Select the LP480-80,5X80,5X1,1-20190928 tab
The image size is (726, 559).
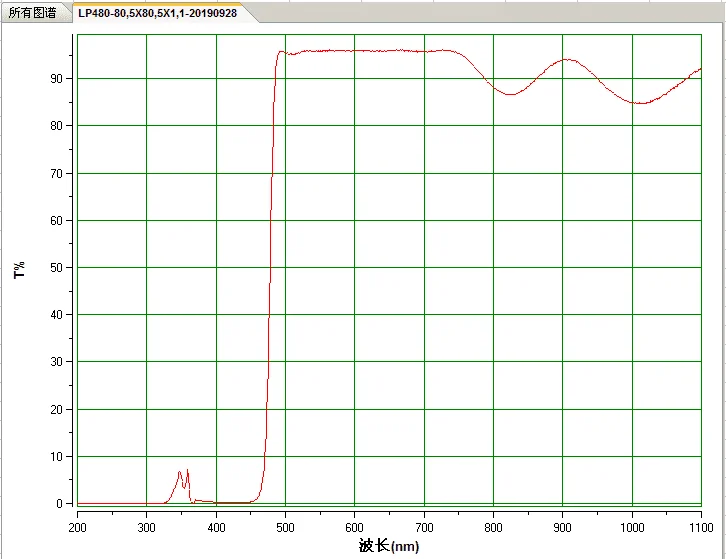point(157,13)
